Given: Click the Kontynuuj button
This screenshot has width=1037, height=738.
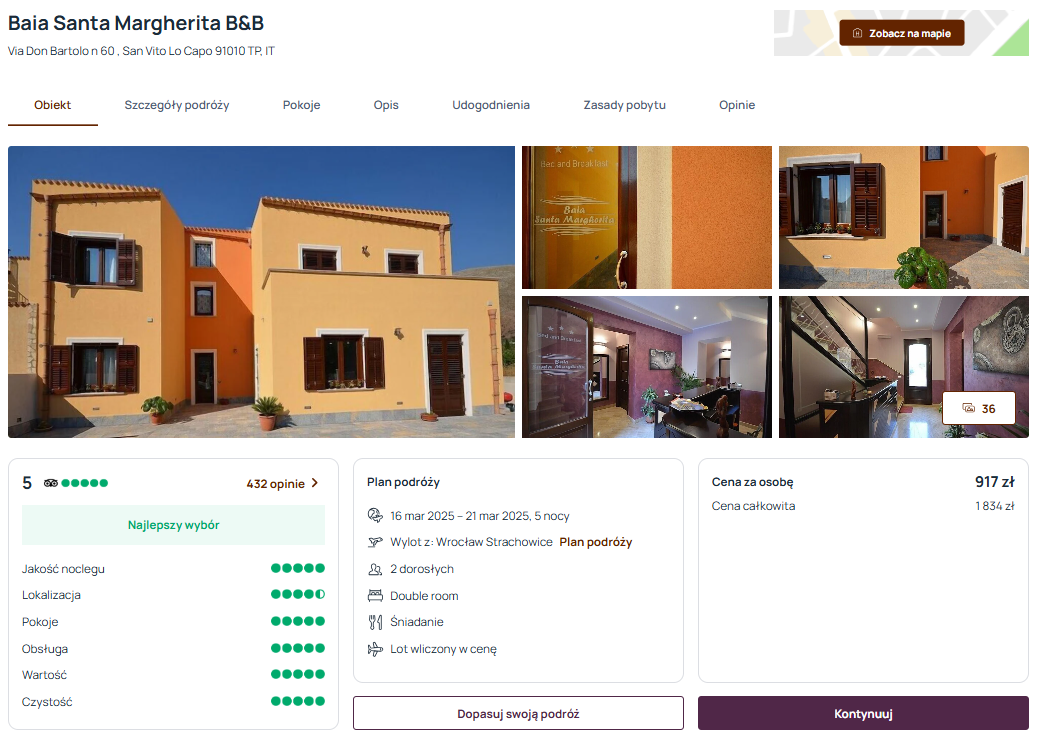Looking at the screenshot, I should point(863,713).
